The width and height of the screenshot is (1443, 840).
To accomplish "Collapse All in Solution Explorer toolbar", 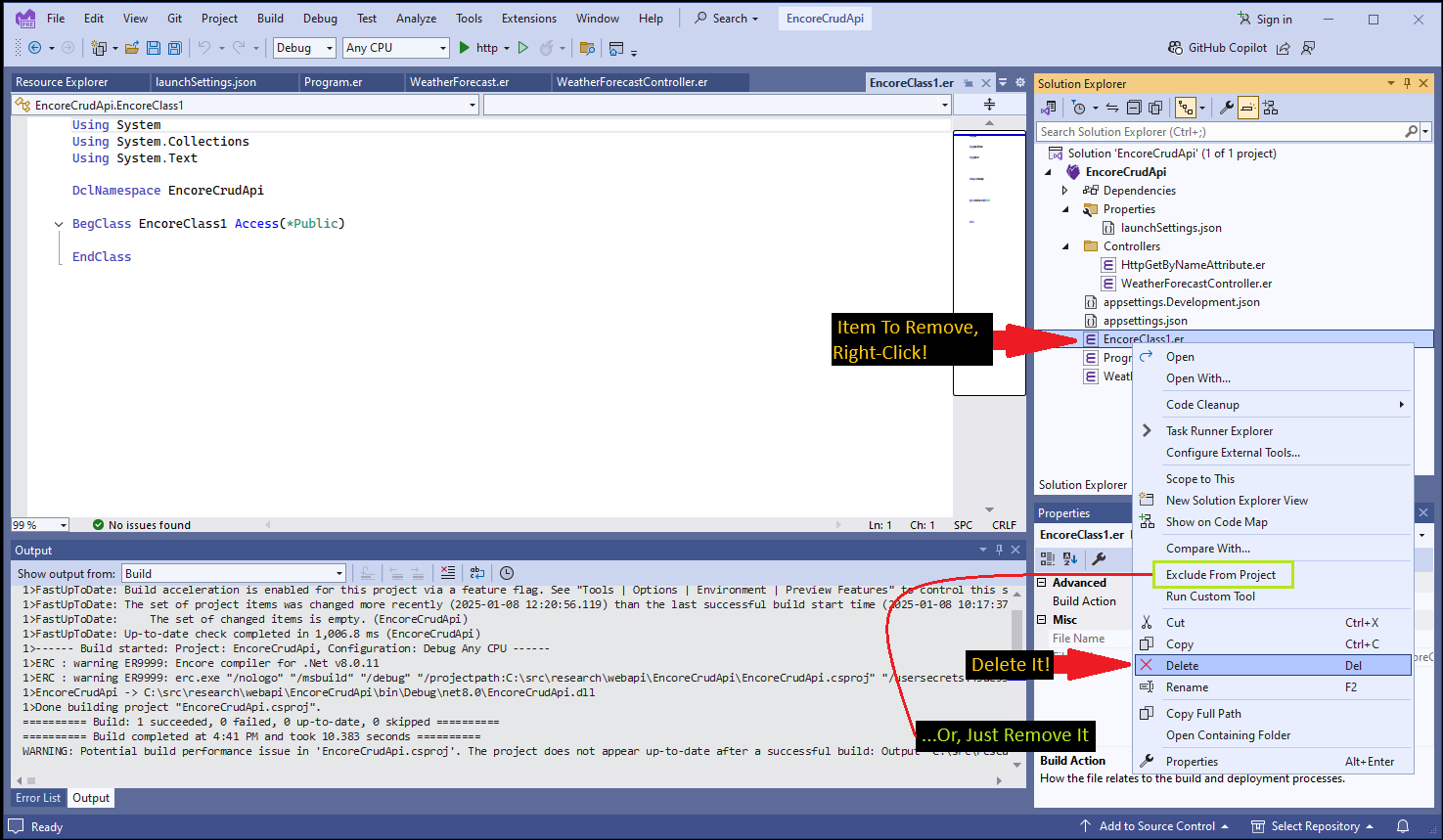I will pyautogui.click(x=1134, y=108).
